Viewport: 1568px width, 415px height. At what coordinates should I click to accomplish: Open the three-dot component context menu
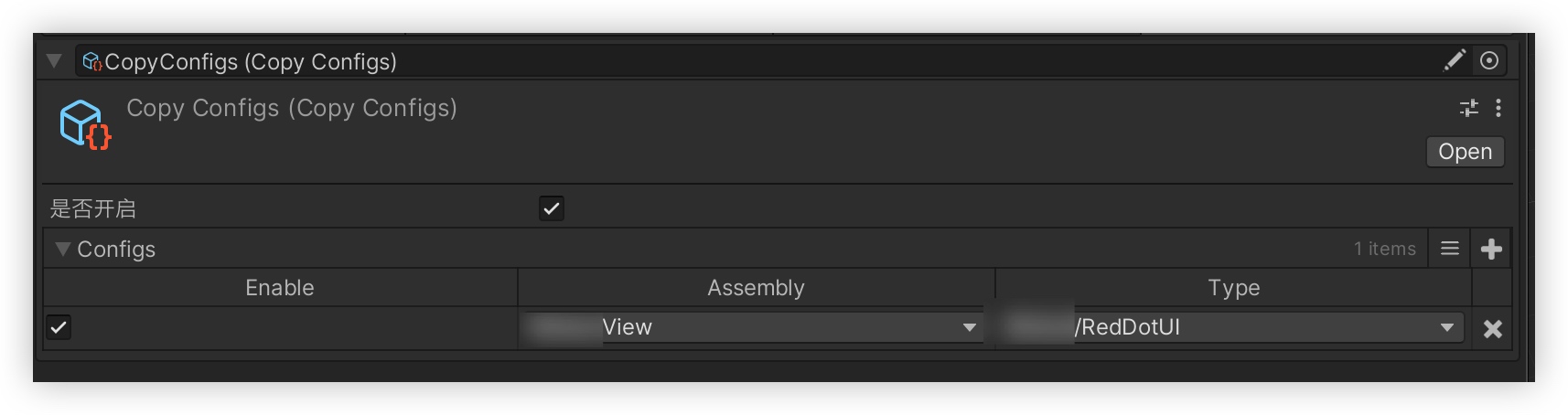tap(1498, 108)
